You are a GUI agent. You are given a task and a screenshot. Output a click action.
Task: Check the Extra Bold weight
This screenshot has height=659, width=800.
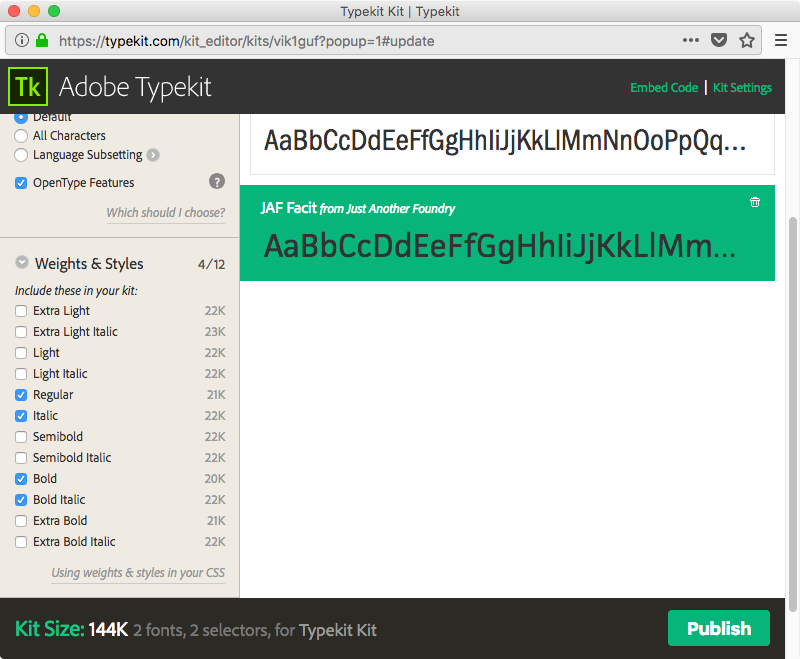click(x=21, y=521)
